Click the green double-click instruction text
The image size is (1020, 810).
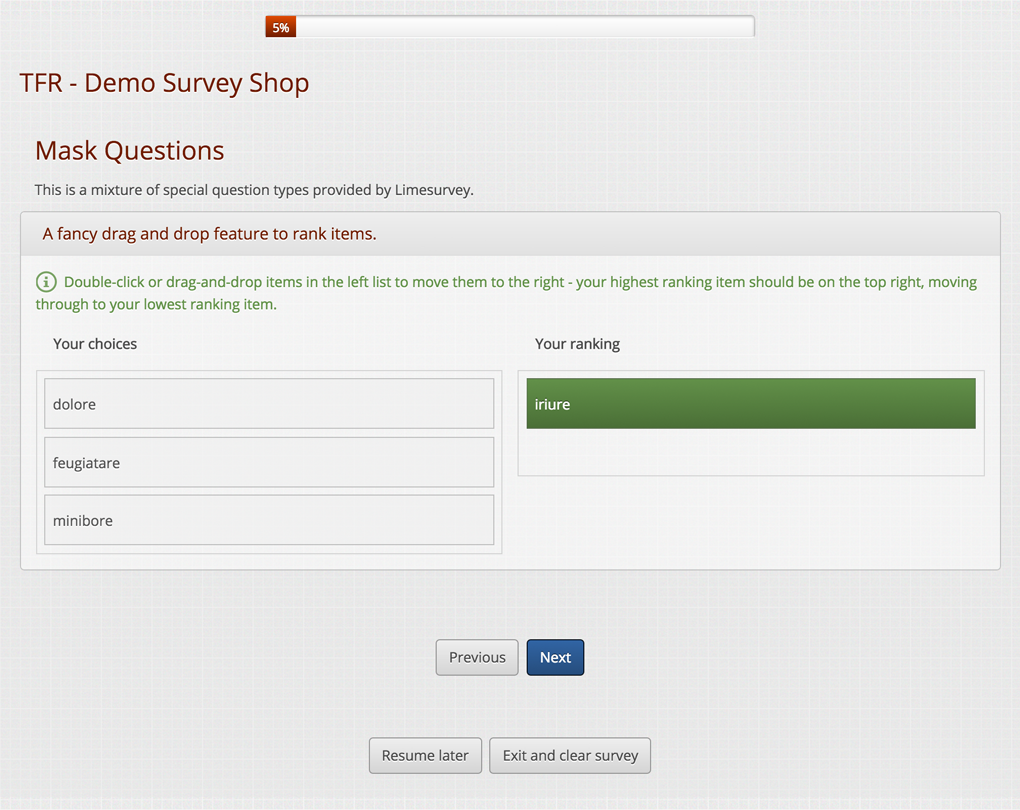coord(520,283)
